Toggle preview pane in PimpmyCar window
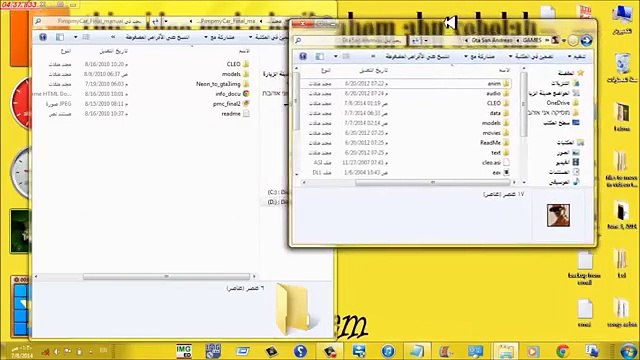Screen dimensions: 640x360 (x=60, y=37)
